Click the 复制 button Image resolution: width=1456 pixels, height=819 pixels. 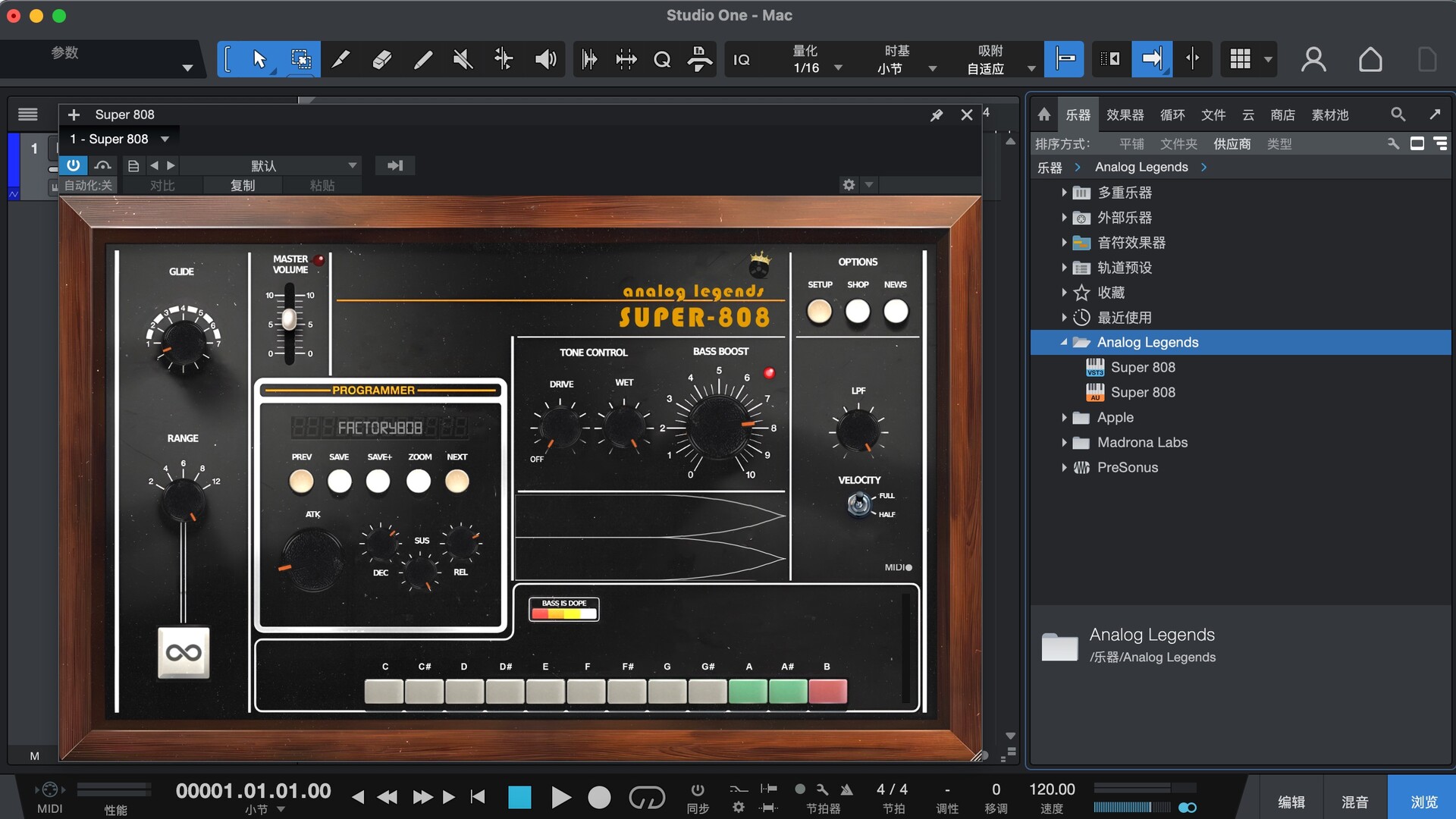[243, 185]
